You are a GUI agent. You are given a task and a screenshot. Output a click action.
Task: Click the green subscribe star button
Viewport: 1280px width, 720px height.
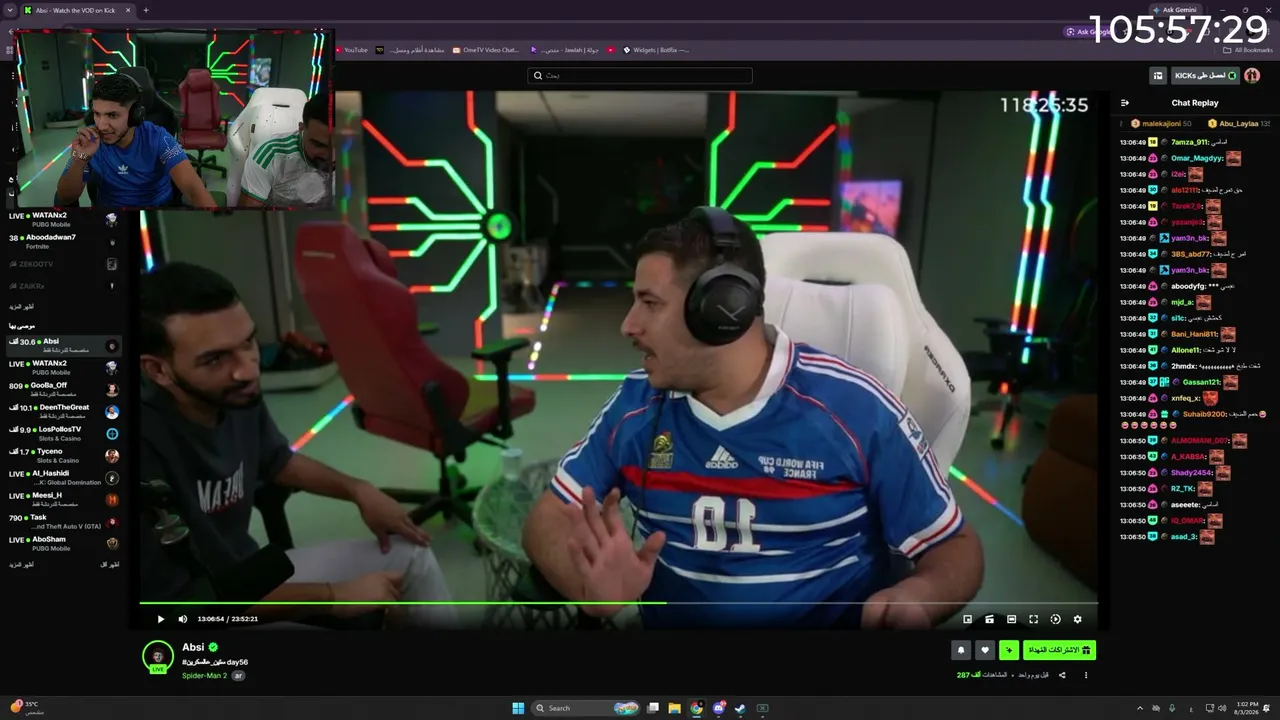(x=1009, y=650)
